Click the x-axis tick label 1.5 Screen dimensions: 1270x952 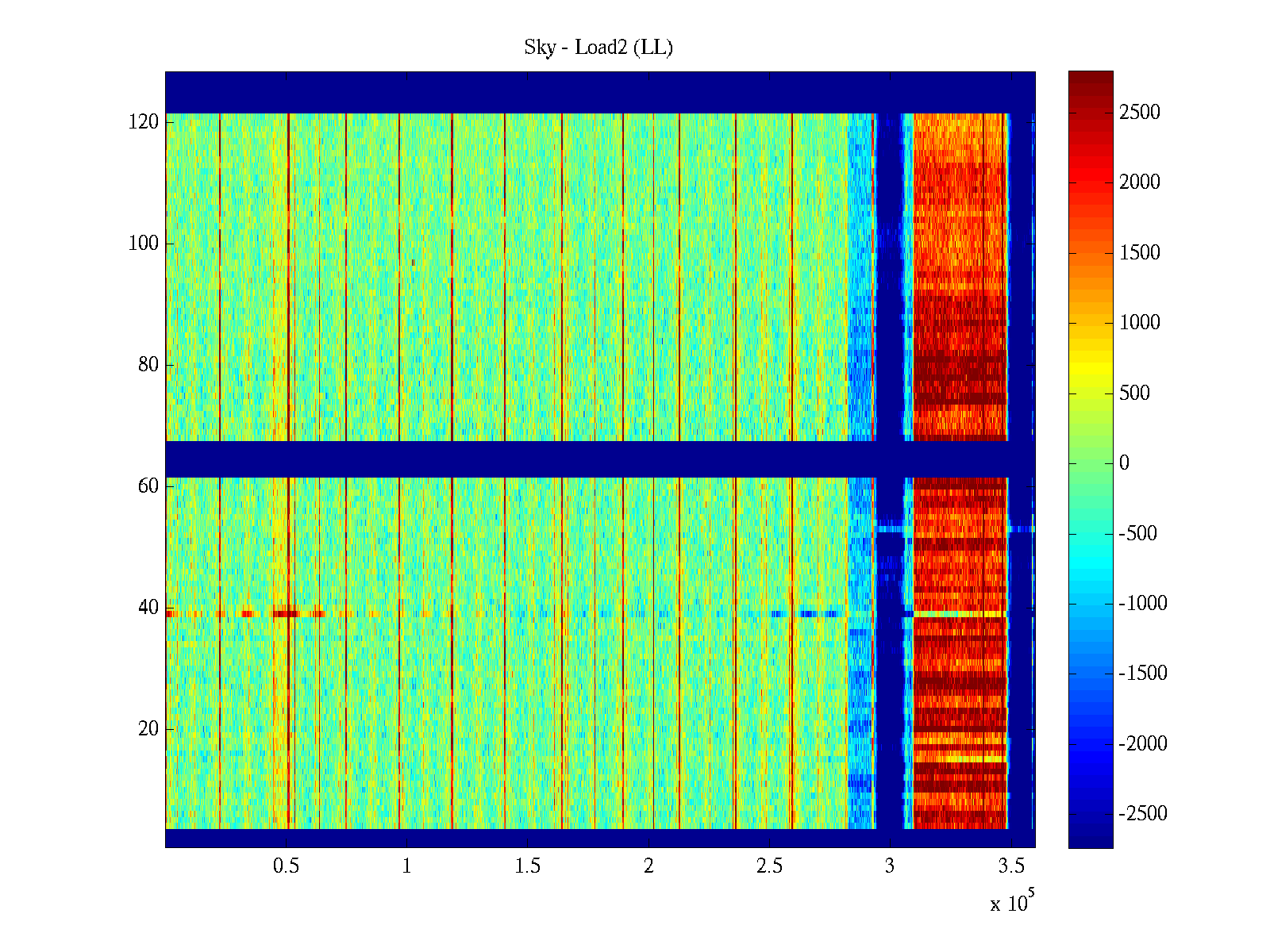click(x=528, y=866)
